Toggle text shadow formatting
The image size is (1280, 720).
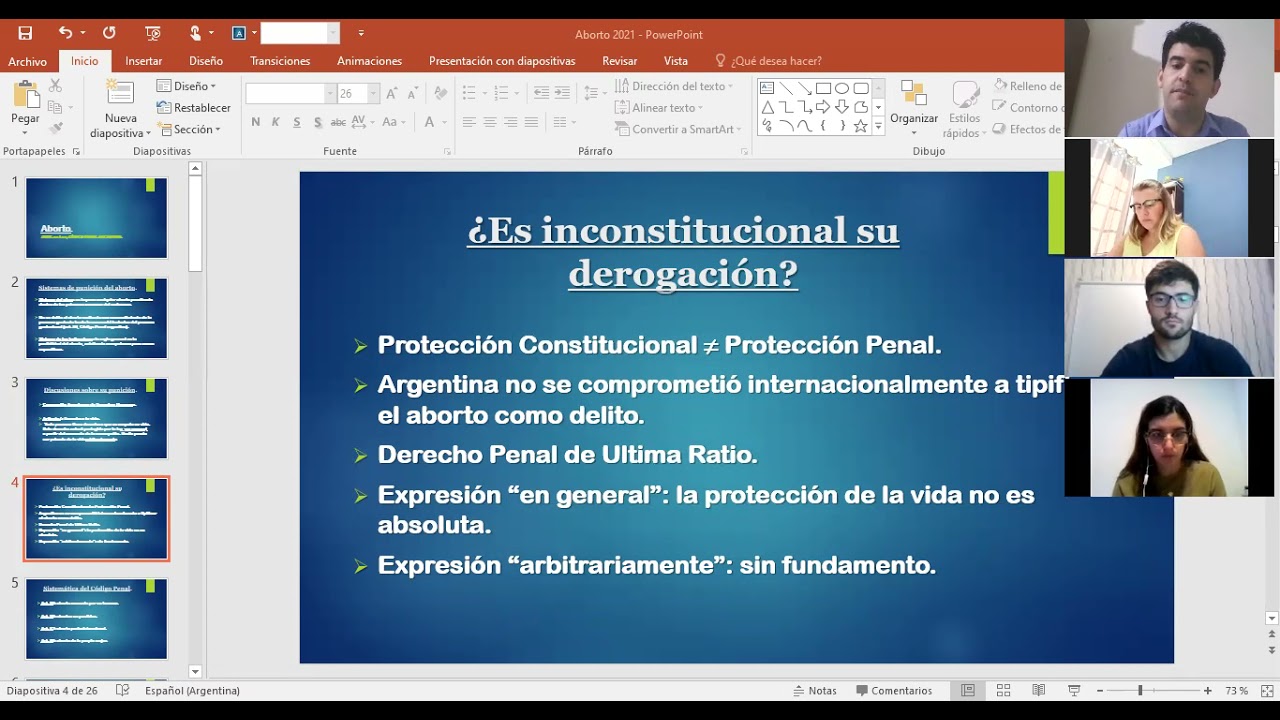click(318, 122)
